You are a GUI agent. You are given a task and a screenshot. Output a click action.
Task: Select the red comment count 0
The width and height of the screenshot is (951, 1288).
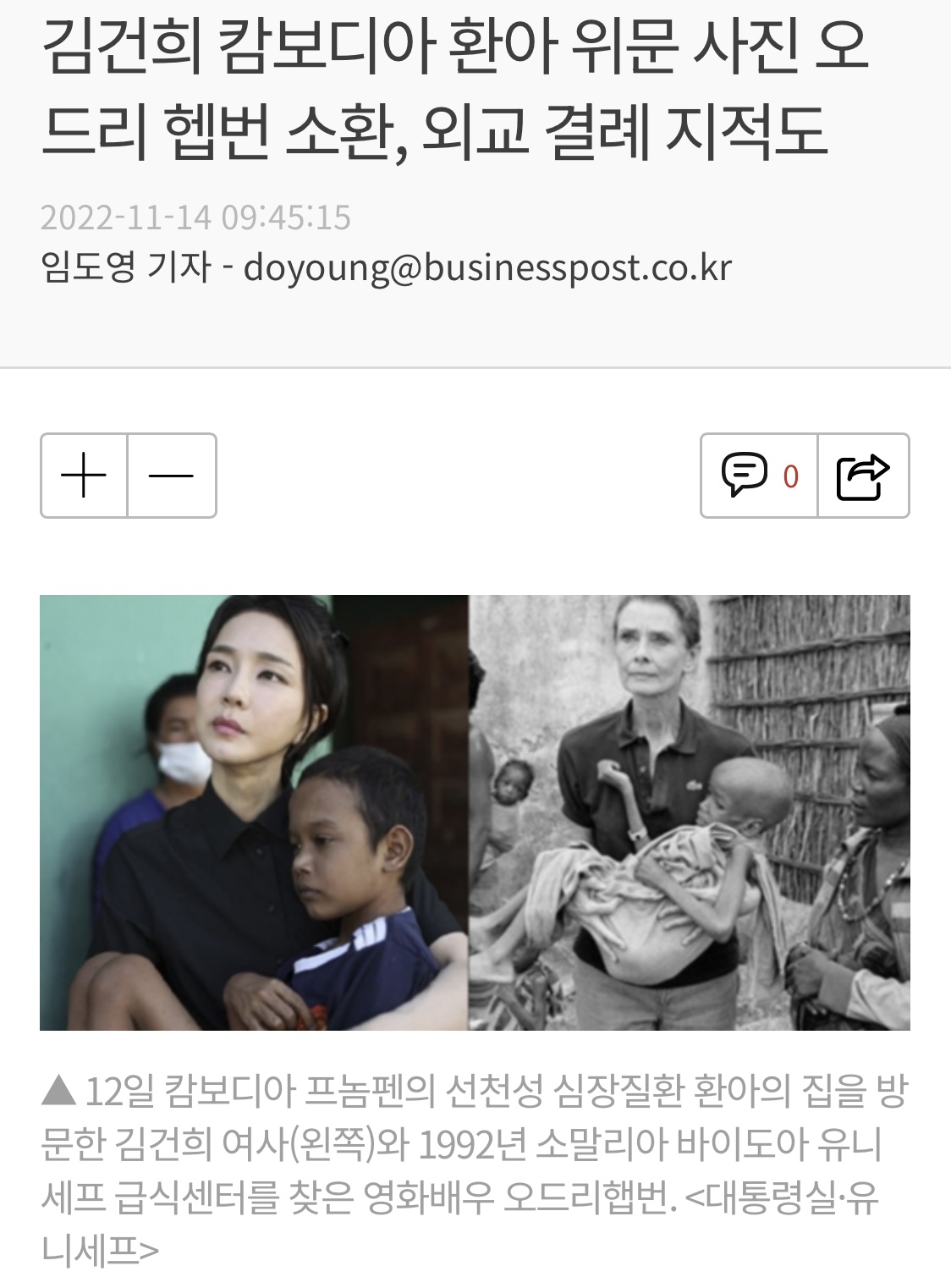click(x=791, y=476)
